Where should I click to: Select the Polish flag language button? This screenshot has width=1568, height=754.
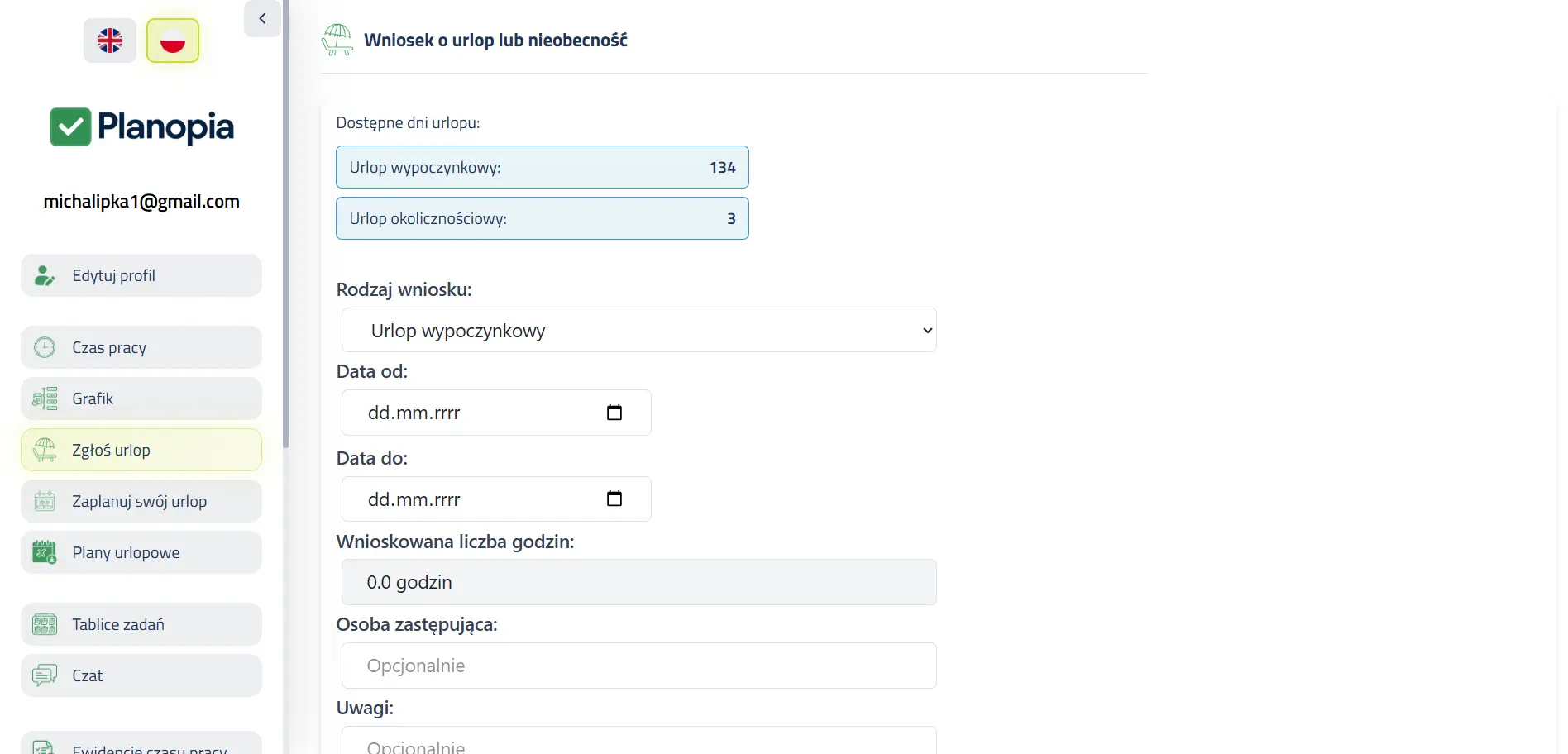(x=173, y=41)
